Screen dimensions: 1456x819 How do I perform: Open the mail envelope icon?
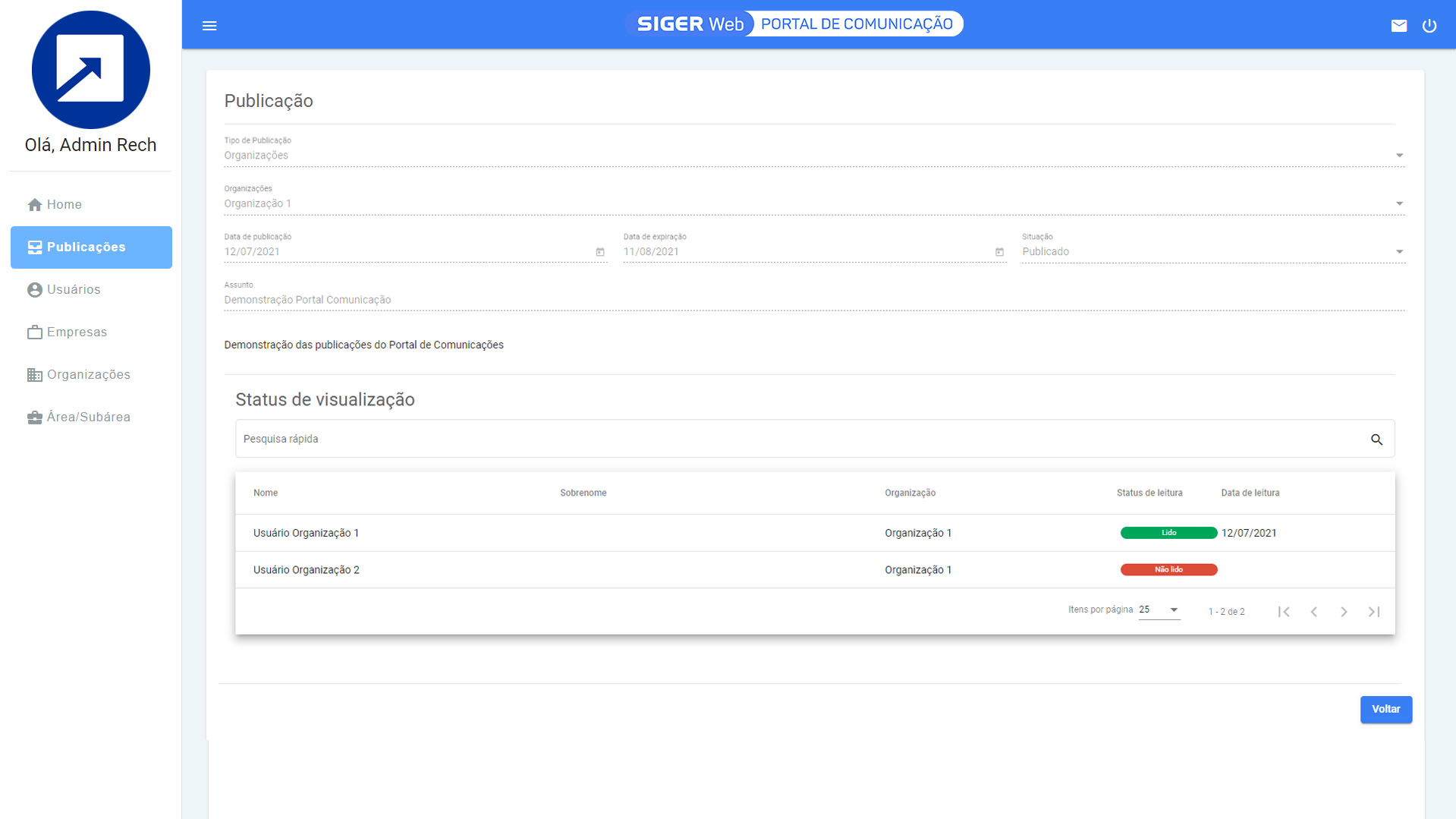pos(1399,26)
